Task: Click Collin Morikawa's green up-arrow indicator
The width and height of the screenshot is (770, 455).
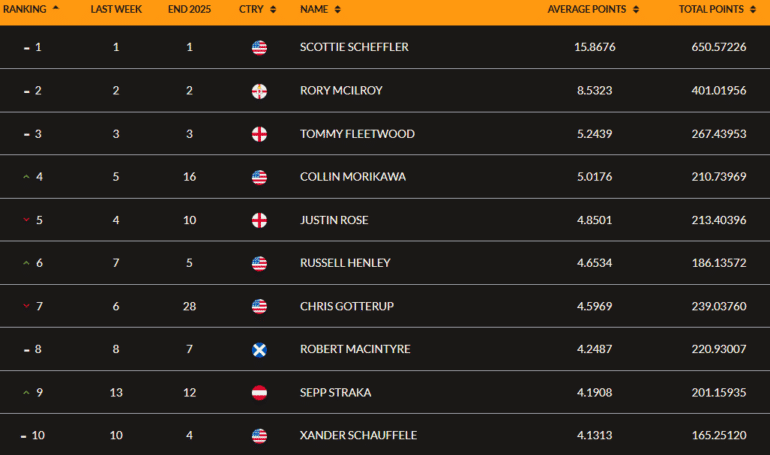Action: pyautogui.click(x=26, y=178)
